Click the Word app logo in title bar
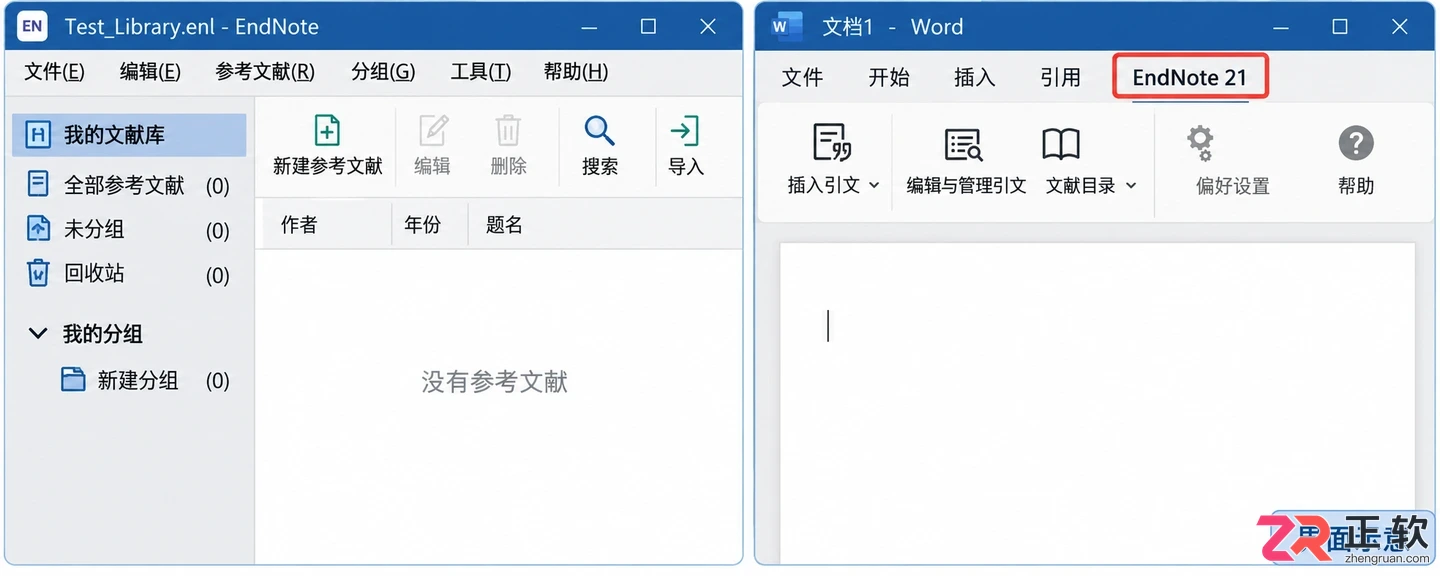Screen dimensions: 1440x576 787,27
